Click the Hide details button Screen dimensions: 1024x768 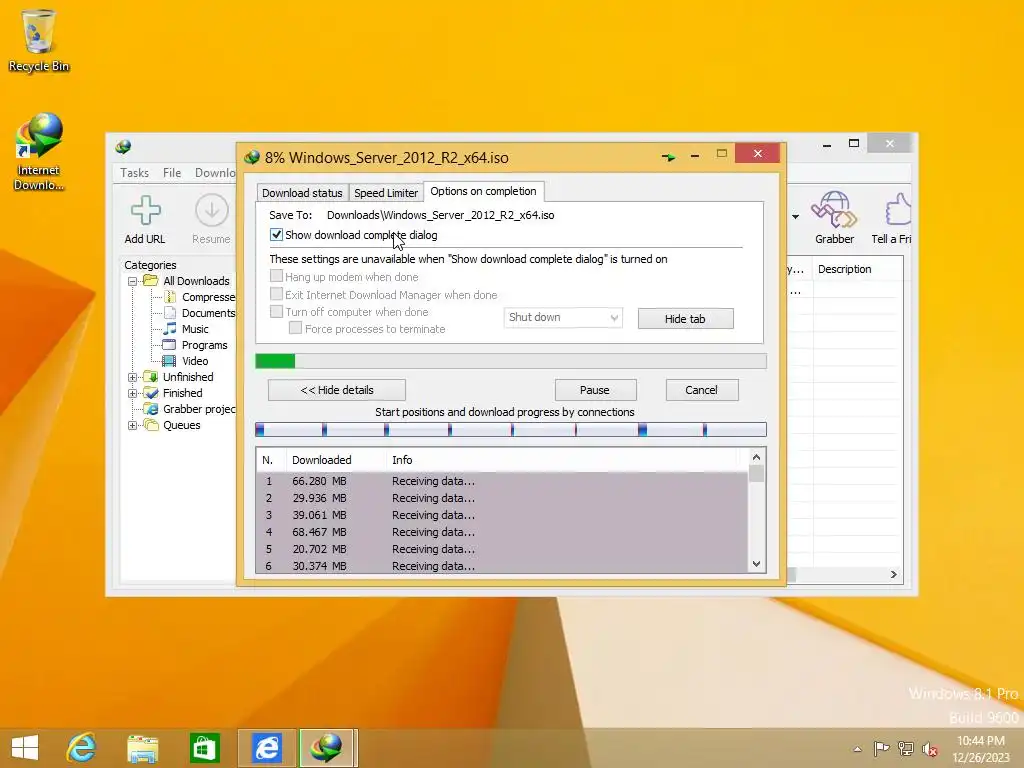[x=336, y=390]
